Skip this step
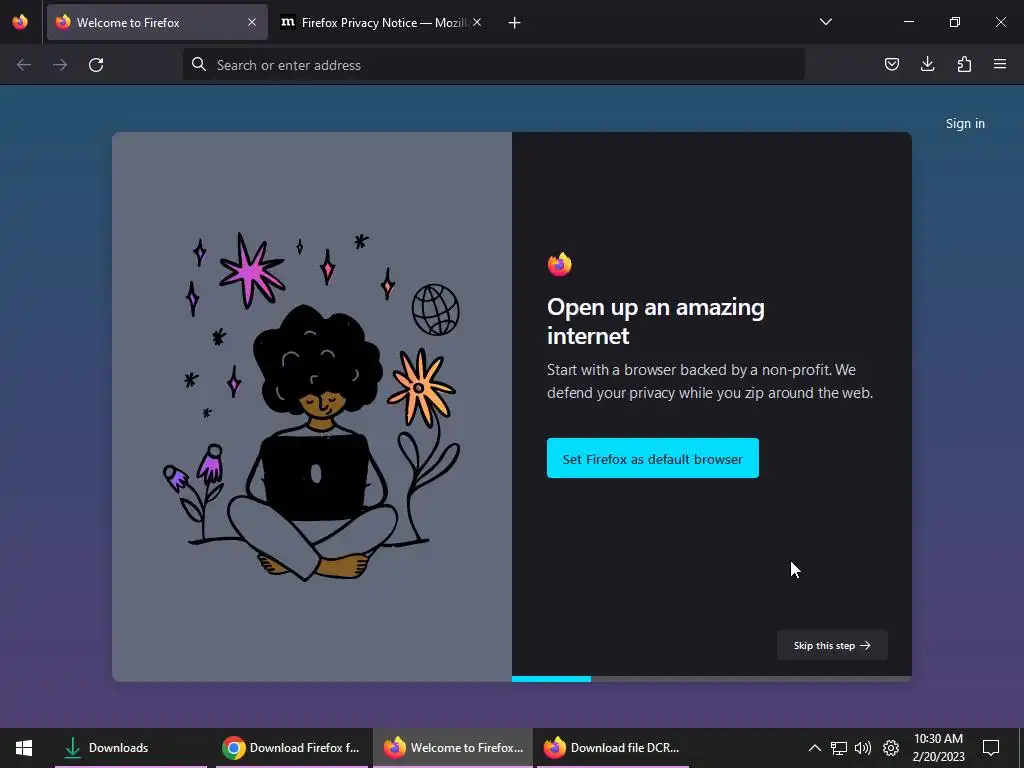The width and height of the screenshot is (1024, 768). [832, 645]
